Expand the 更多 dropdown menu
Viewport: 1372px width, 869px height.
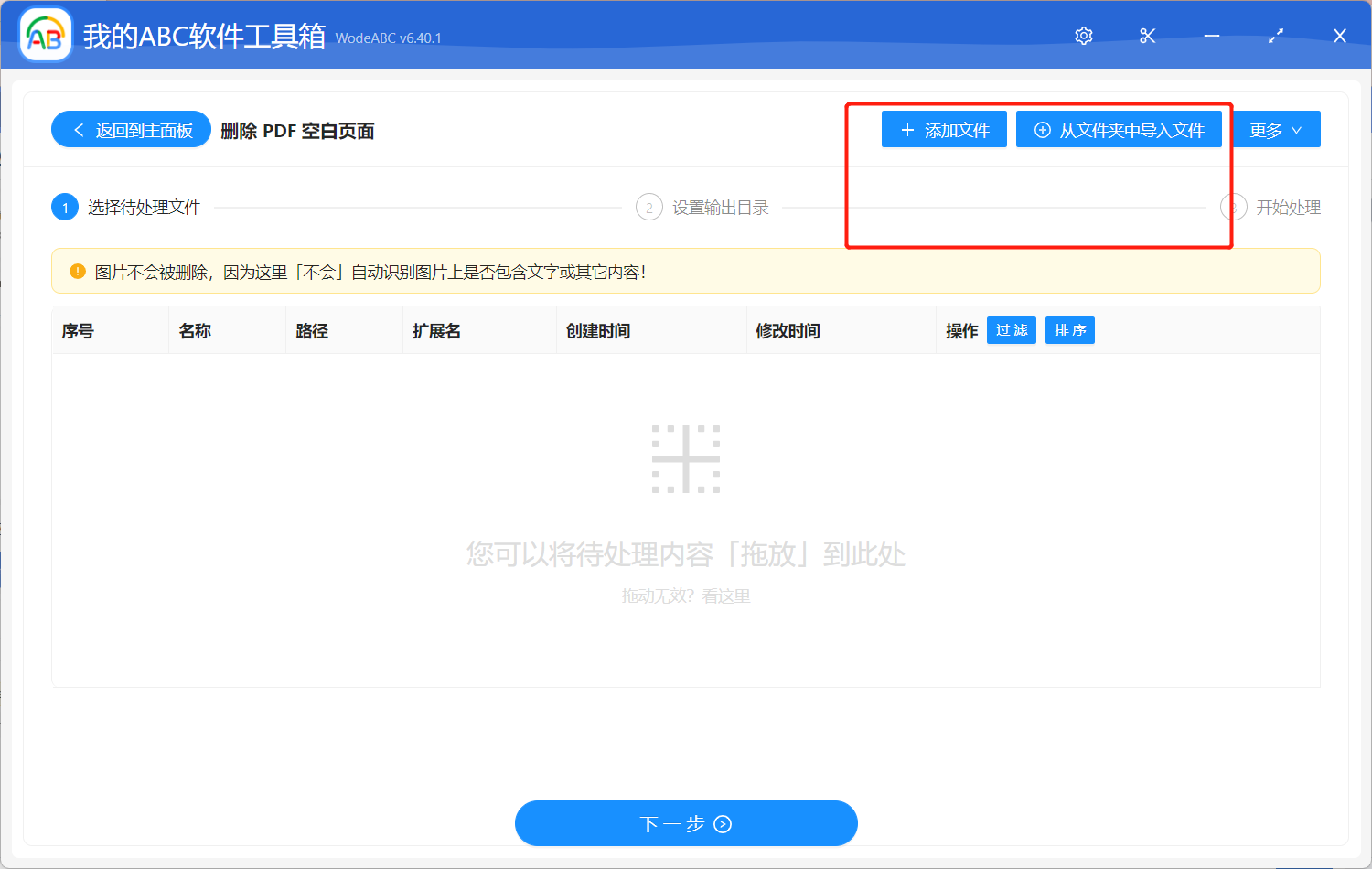coord(1277,129)
